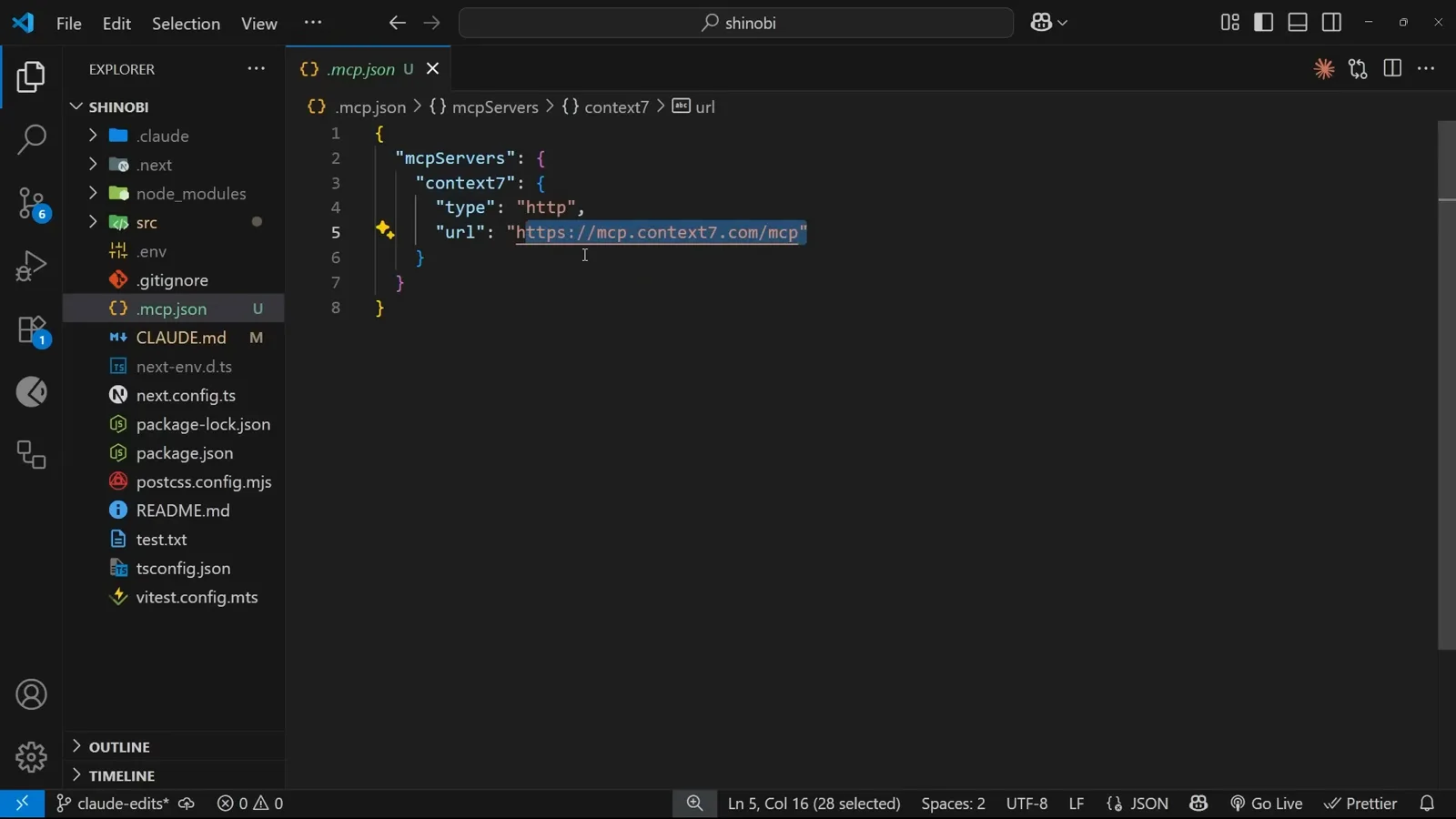Image resolution: width=1456 pixels, height=819 pixels.
Task: Open Copilot status icon in status bar
Action: click(1198, 804)
